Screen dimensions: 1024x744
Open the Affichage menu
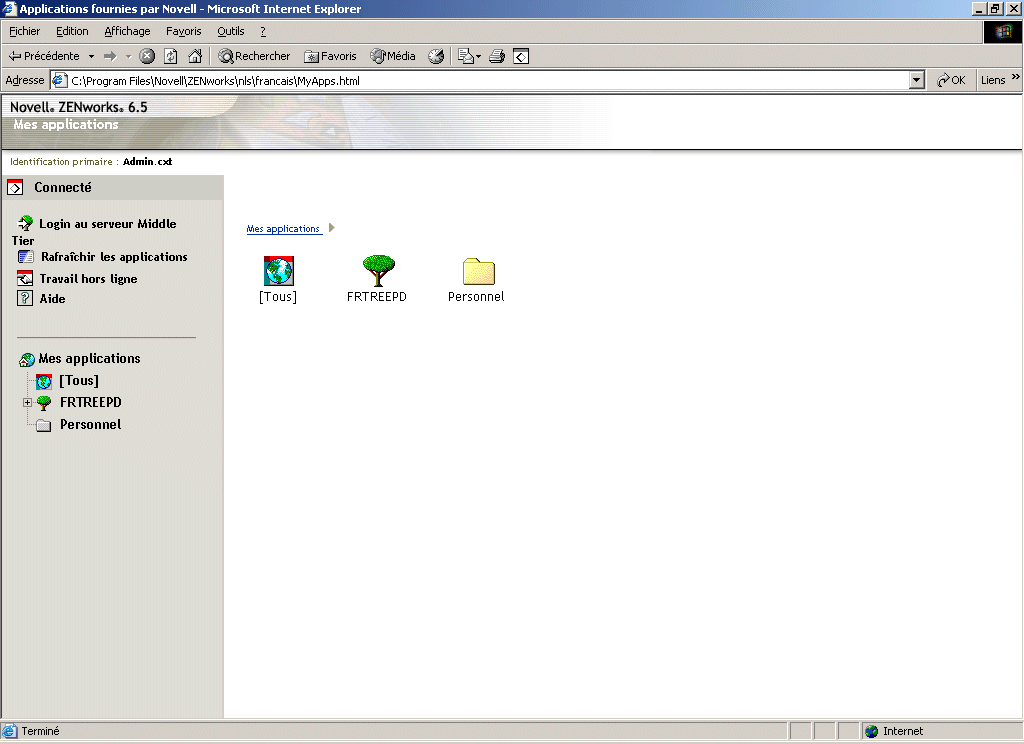pos(127,31)
